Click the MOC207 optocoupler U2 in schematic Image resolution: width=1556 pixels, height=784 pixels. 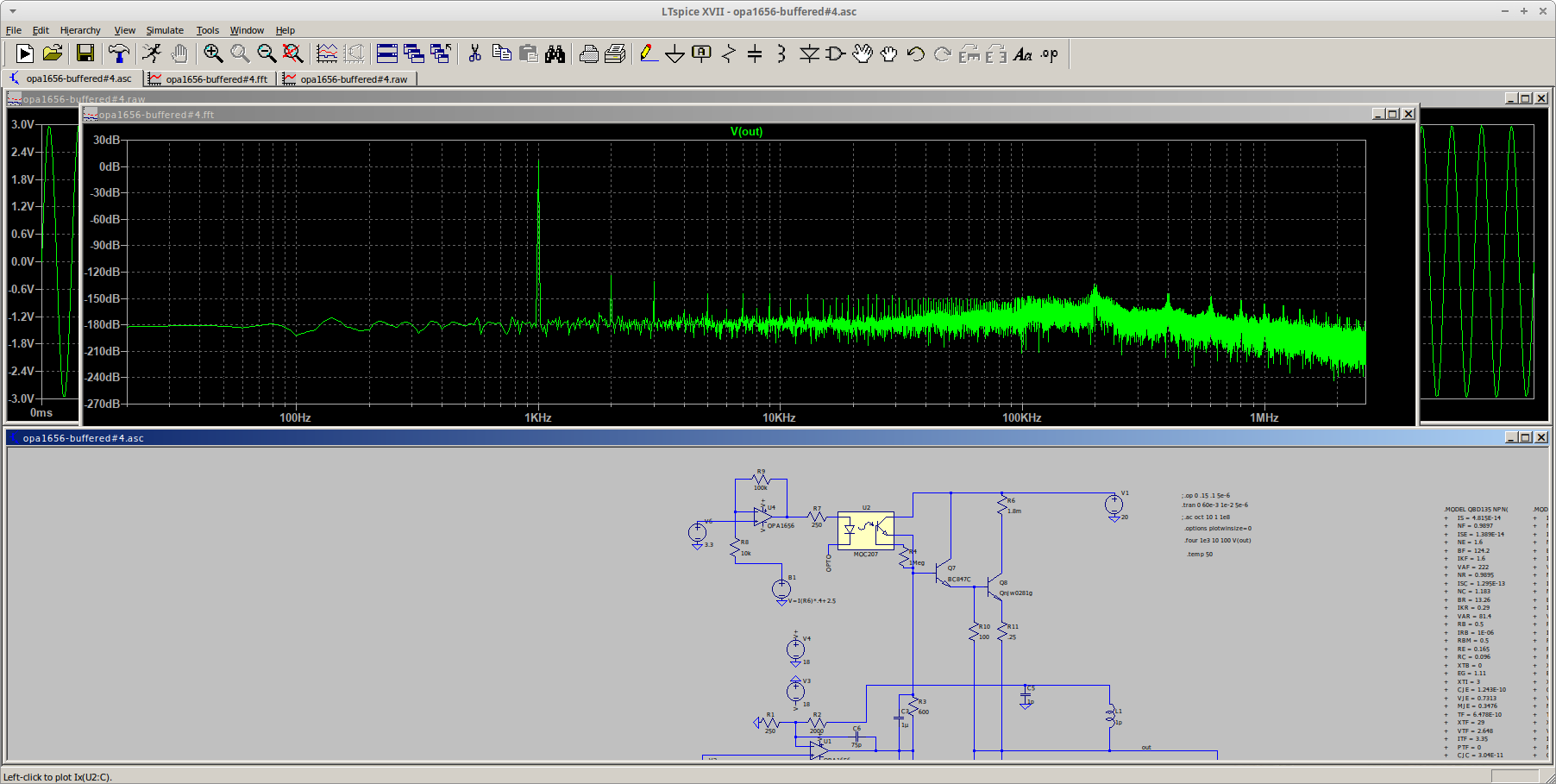[866, 530]
